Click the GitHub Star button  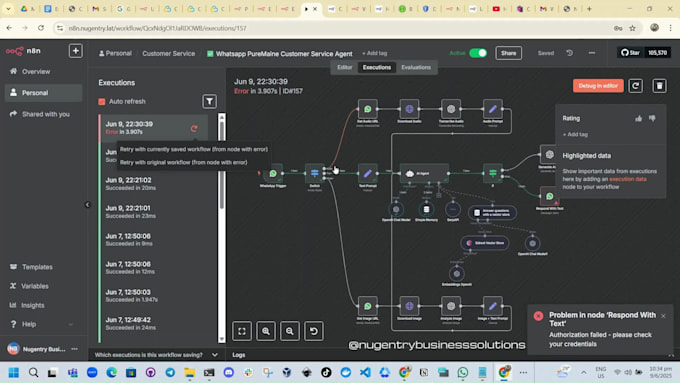[x=631, y=53]
